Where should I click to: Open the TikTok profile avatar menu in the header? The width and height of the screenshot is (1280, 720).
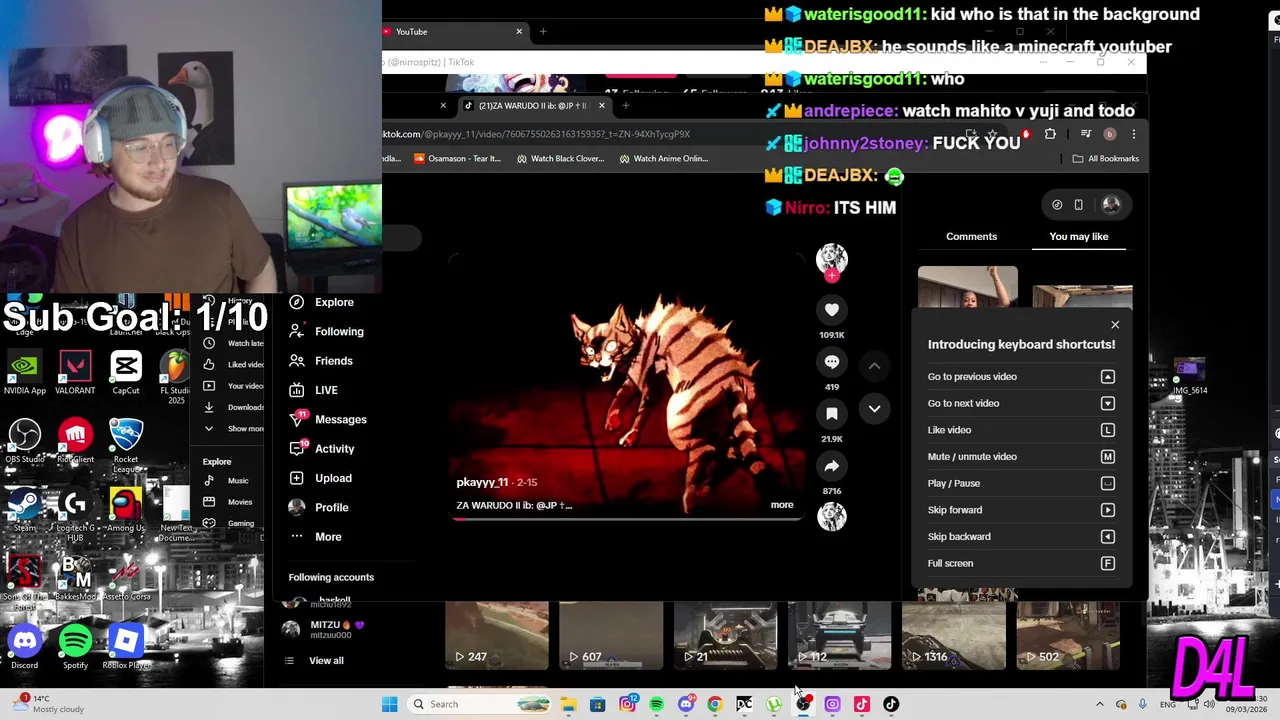coord(1111,205)
